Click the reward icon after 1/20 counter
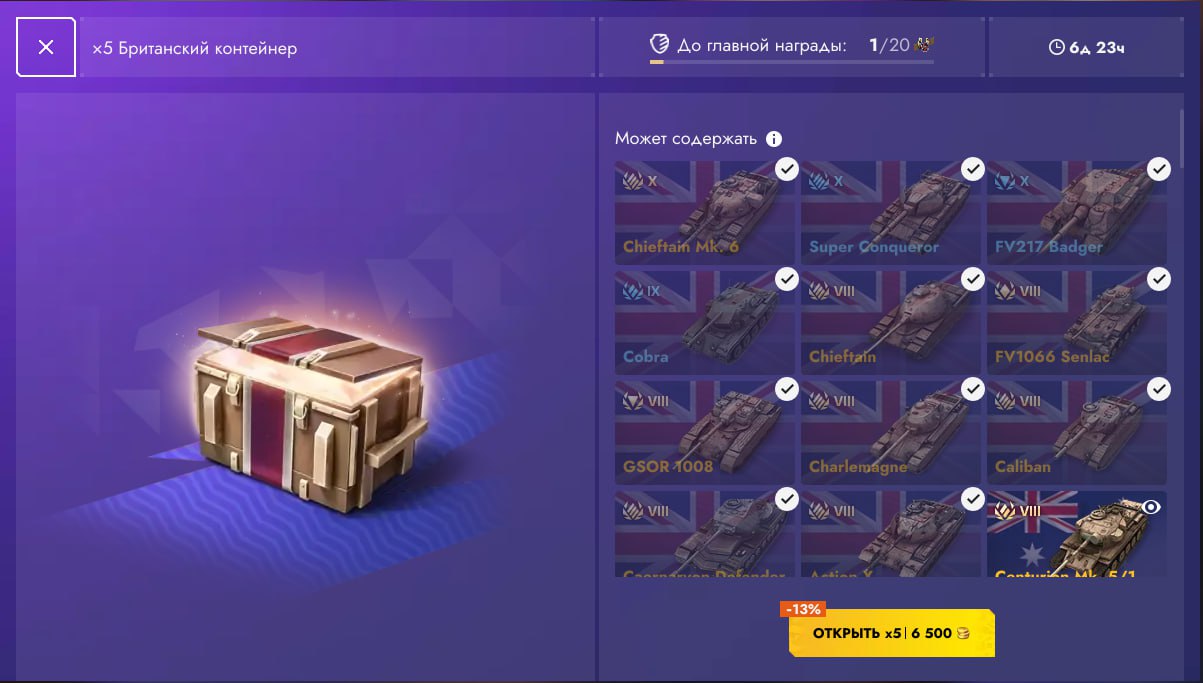Screen dimensions: 1203x683 pos(924,45)
